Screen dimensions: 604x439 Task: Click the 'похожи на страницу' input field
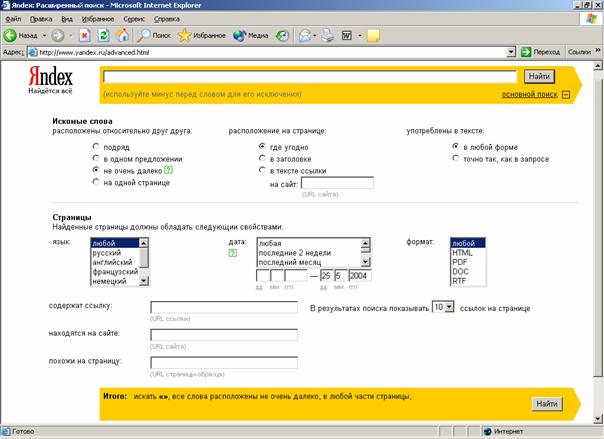tap(224, 363)
